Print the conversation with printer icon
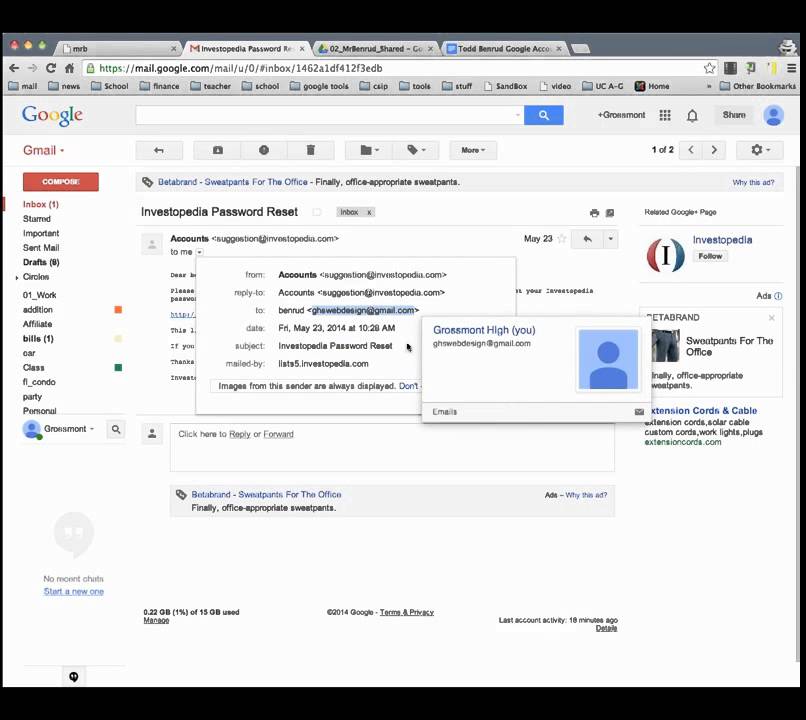 [594, 213]
